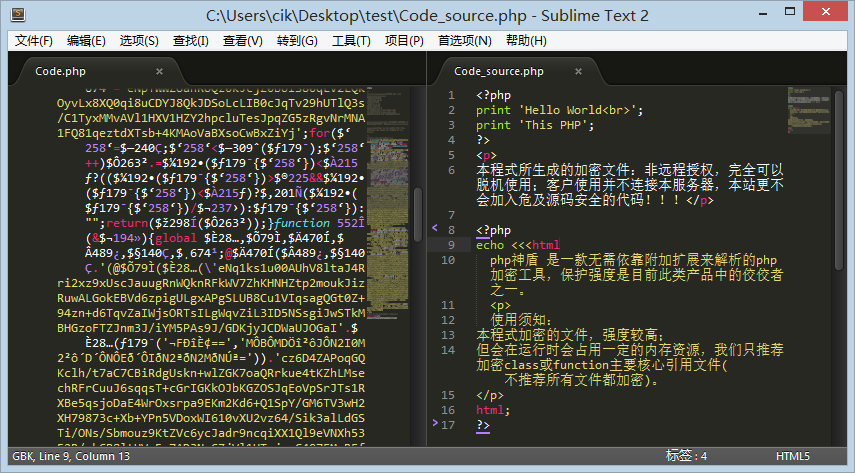Open the 选项(S) menu

coord(139,41)
